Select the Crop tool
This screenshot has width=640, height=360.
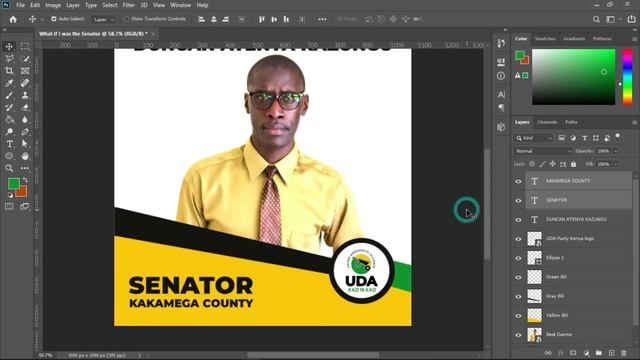(x=9, y=71)
